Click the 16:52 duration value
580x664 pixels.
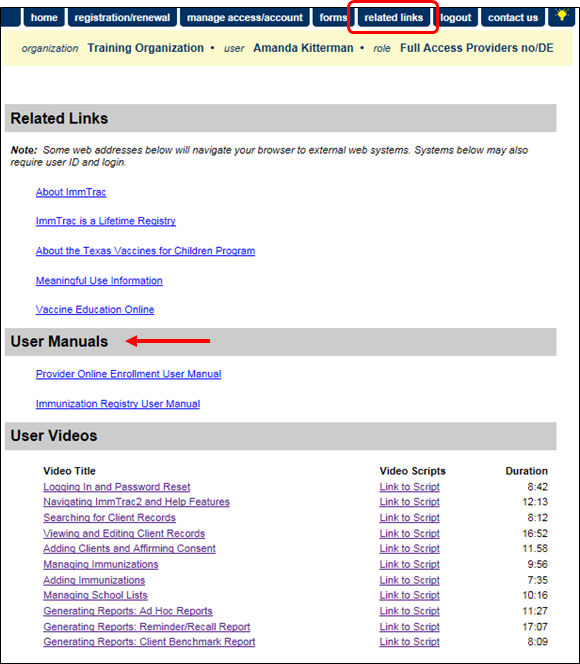(x=535, y=534)
